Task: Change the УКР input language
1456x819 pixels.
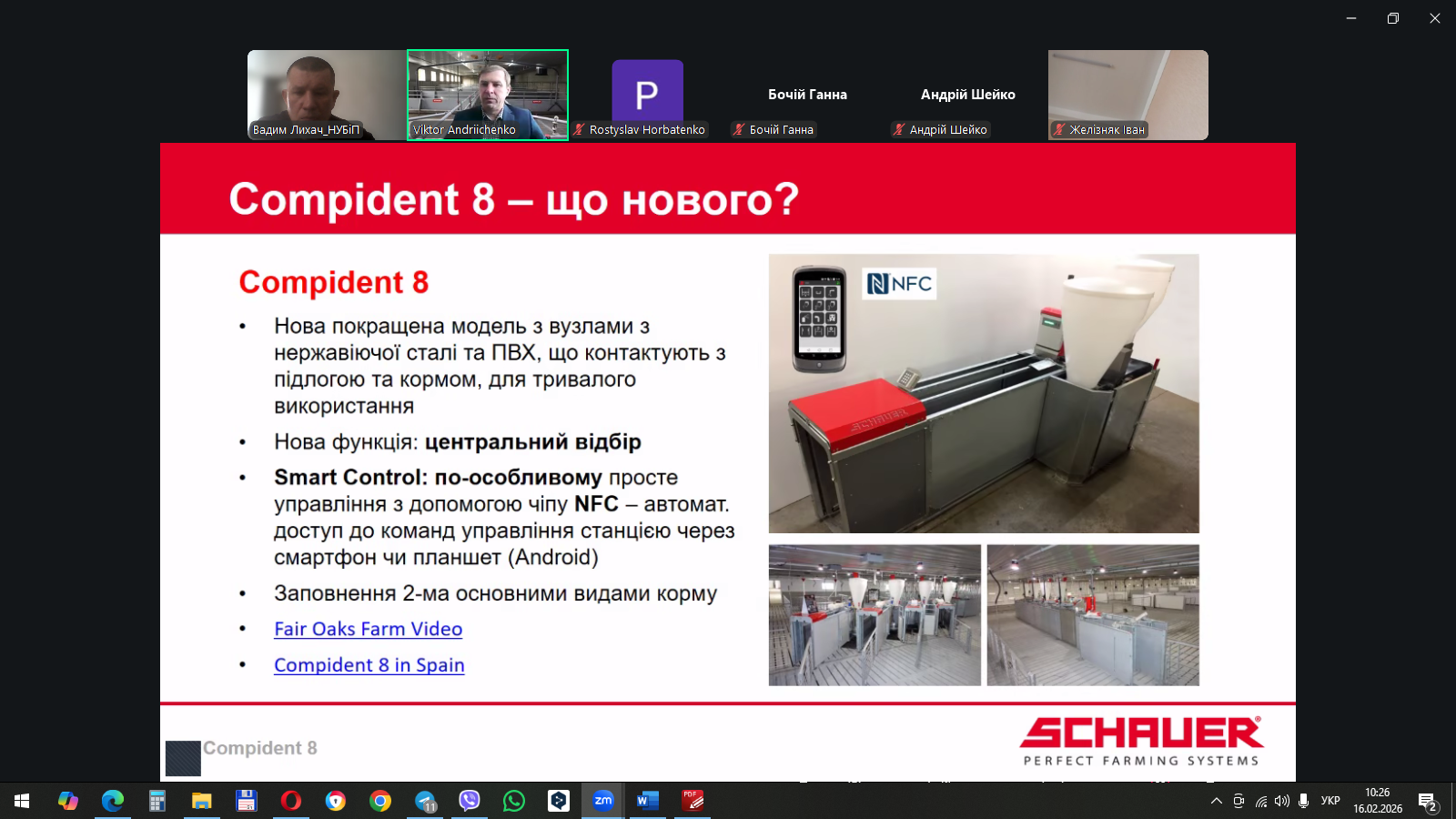Action: point(1330,801)
